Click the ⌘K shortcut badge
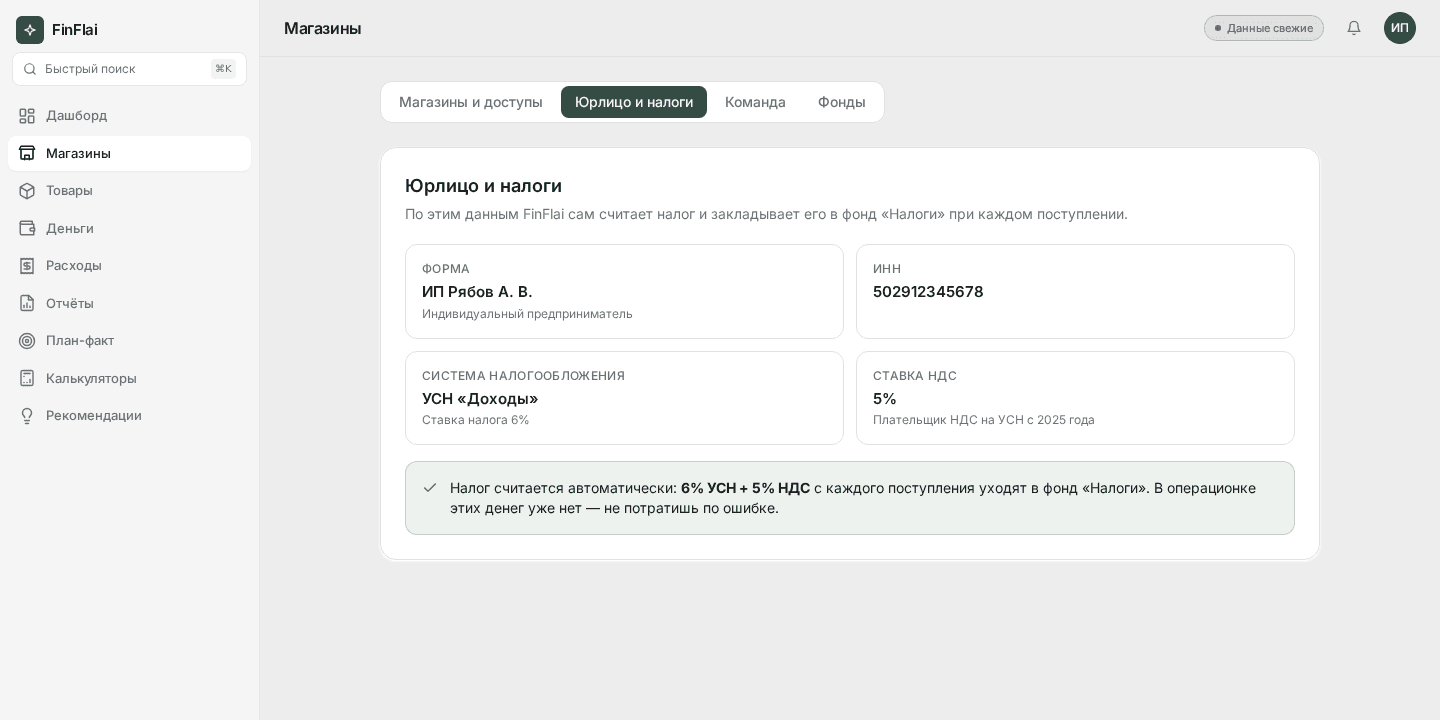 [223, 69]
